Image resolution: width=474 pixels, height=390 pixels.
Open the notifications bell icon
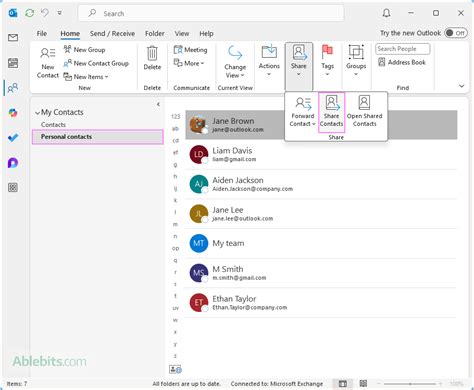tap(386, 13)
